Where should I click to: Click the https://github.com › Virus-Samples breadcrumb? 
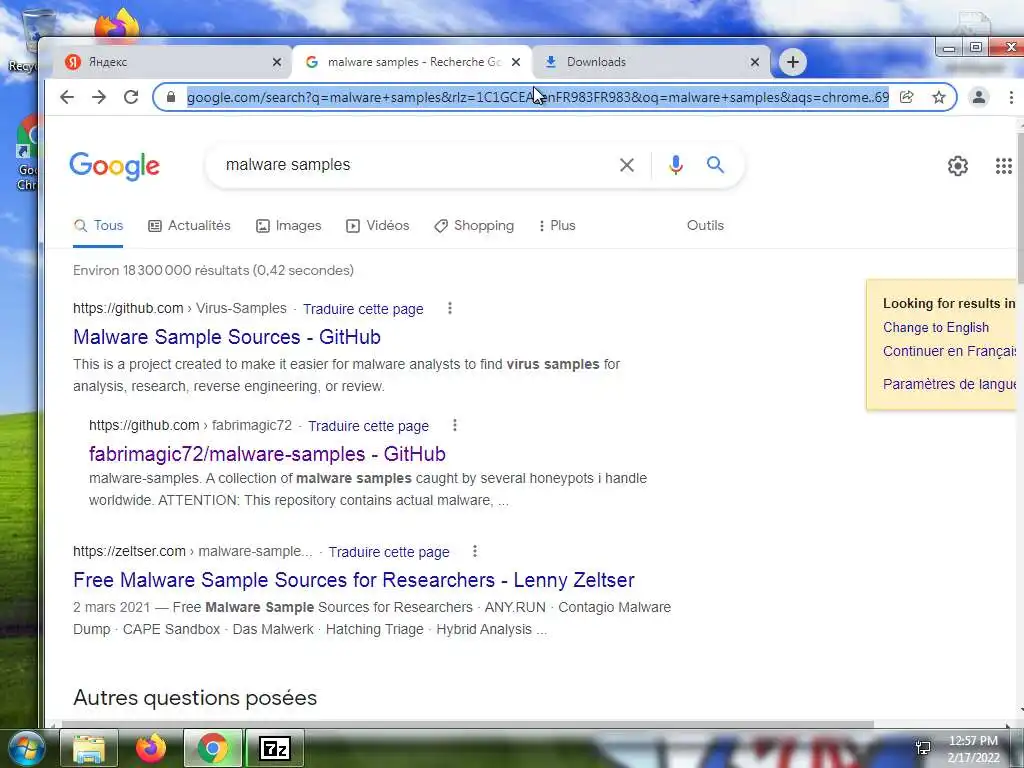pyautogui.click(x=180, y=308)
